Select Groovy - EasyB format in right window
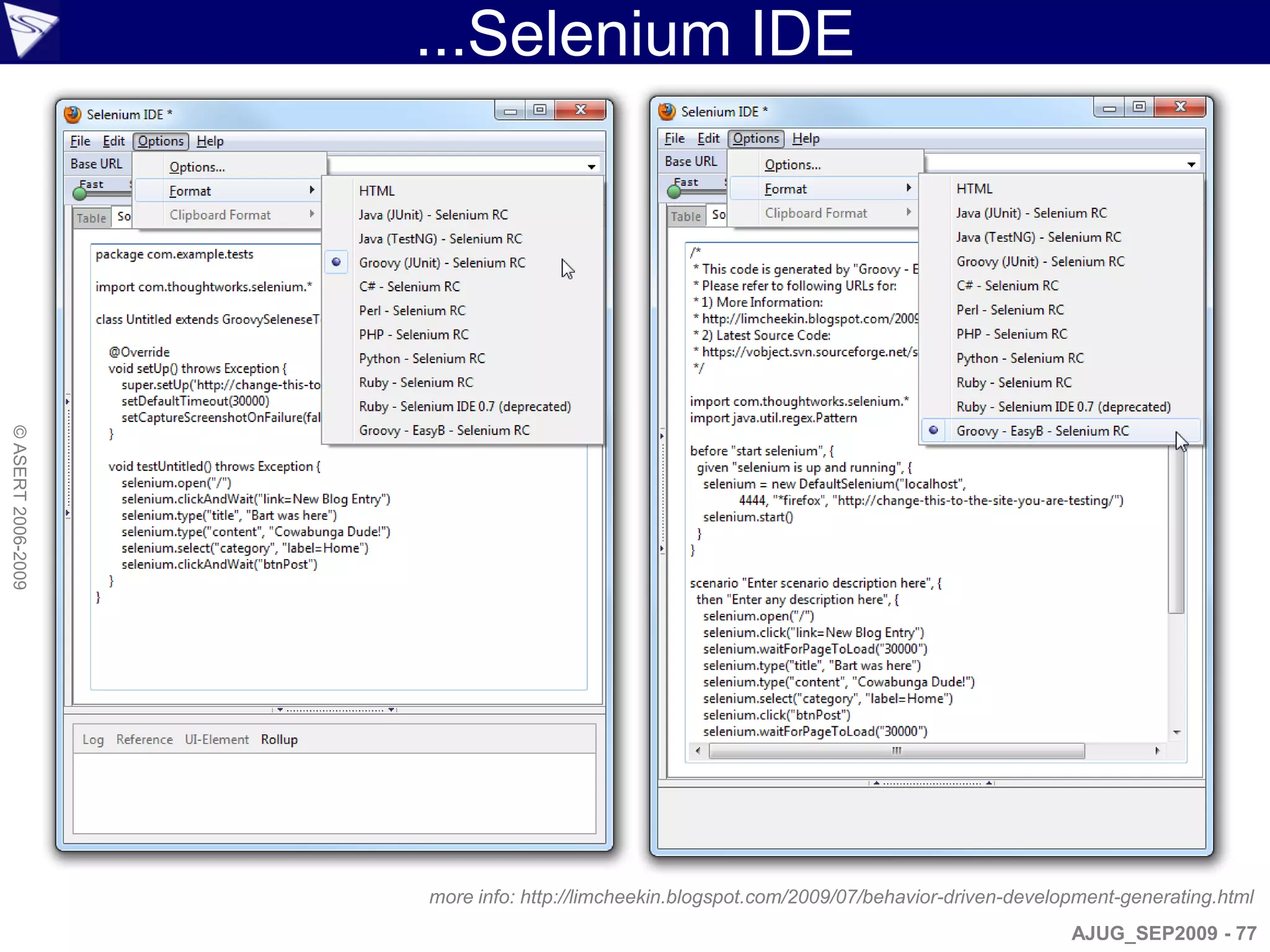Screen dimensions: 1270x952 coord(1061,431)
